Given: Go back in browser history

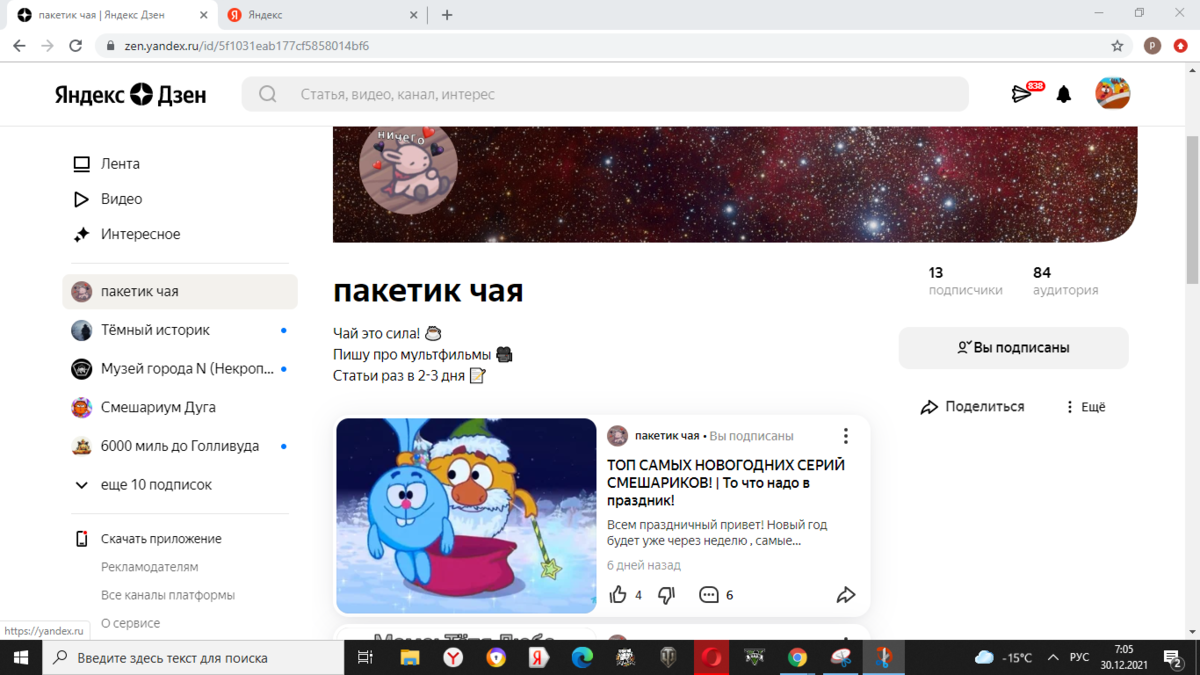Looking at the screenshot, I should (x=19, y=46).
